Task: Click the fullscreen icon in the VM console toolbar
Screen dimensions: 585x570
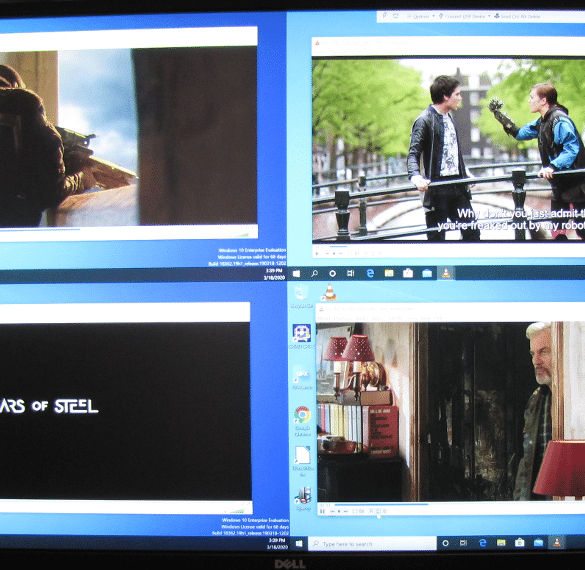Action: pyautogui.click(x=395, y=16)
